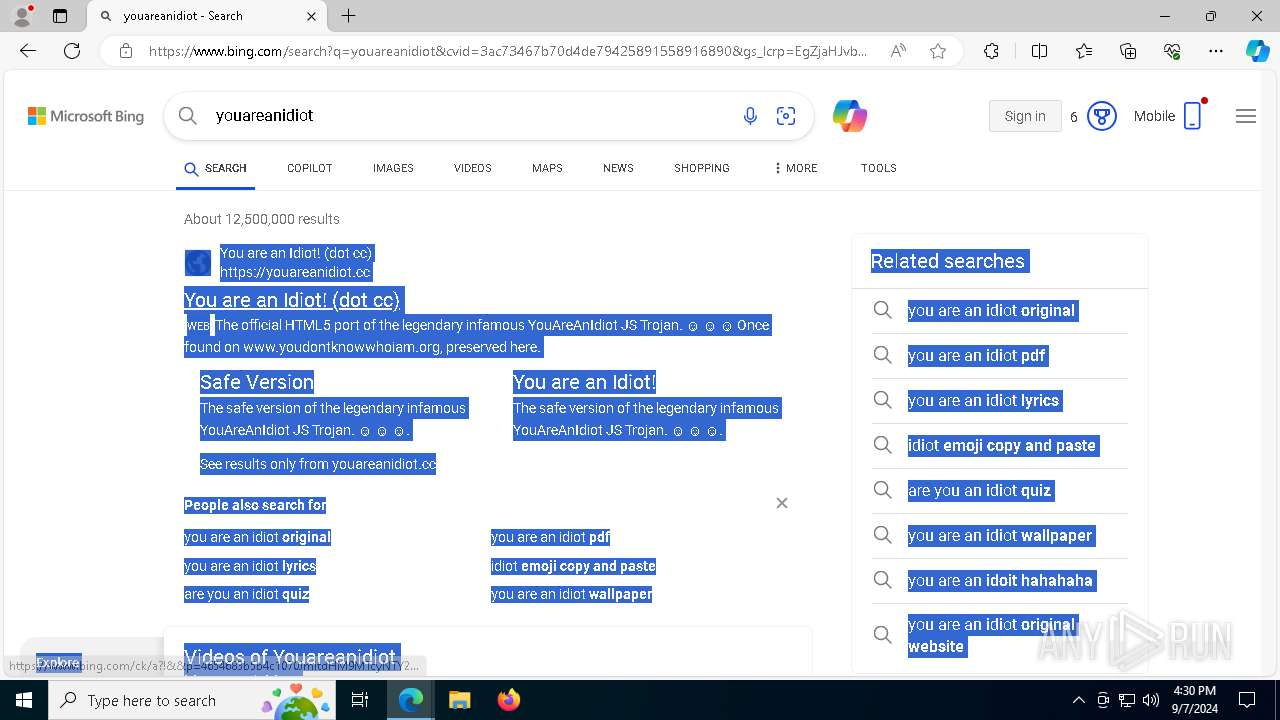Open the site information lock icon
The height and width of the screenshot is (720, 1280).
[125, 51]
